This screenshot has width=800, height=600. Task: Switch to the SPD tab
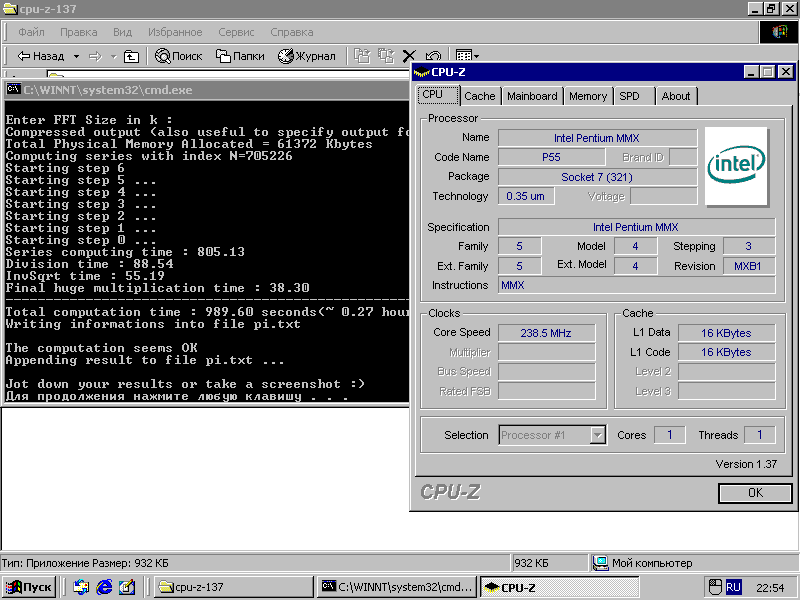[x=633, y=96]
